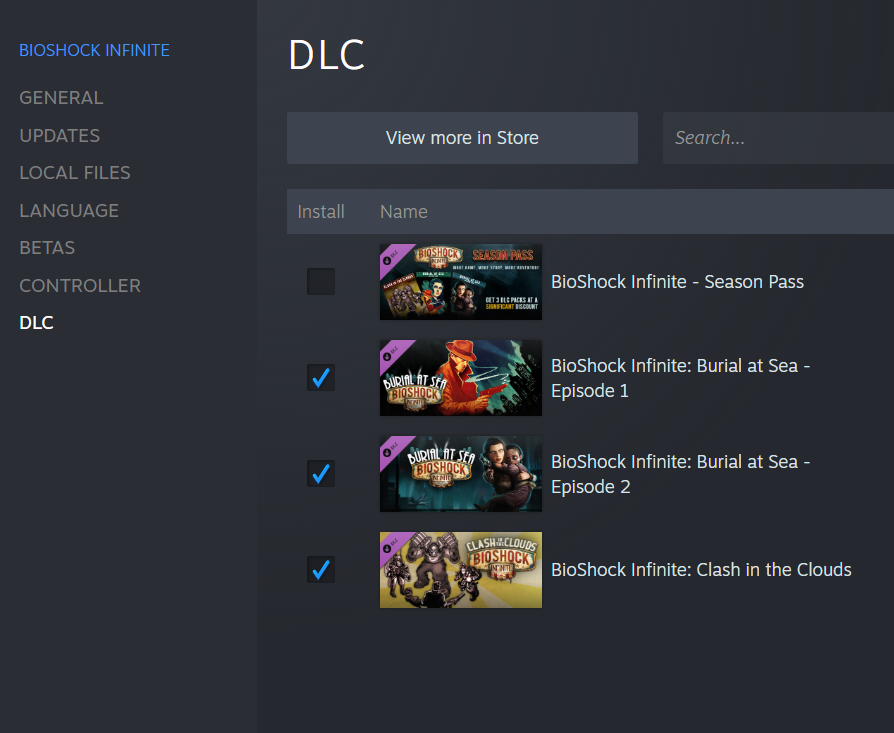Click the Burial at Sea Episode 1 thumbnail
The image size is (894, 733).
pyautogui.click(x=461, y=377)
